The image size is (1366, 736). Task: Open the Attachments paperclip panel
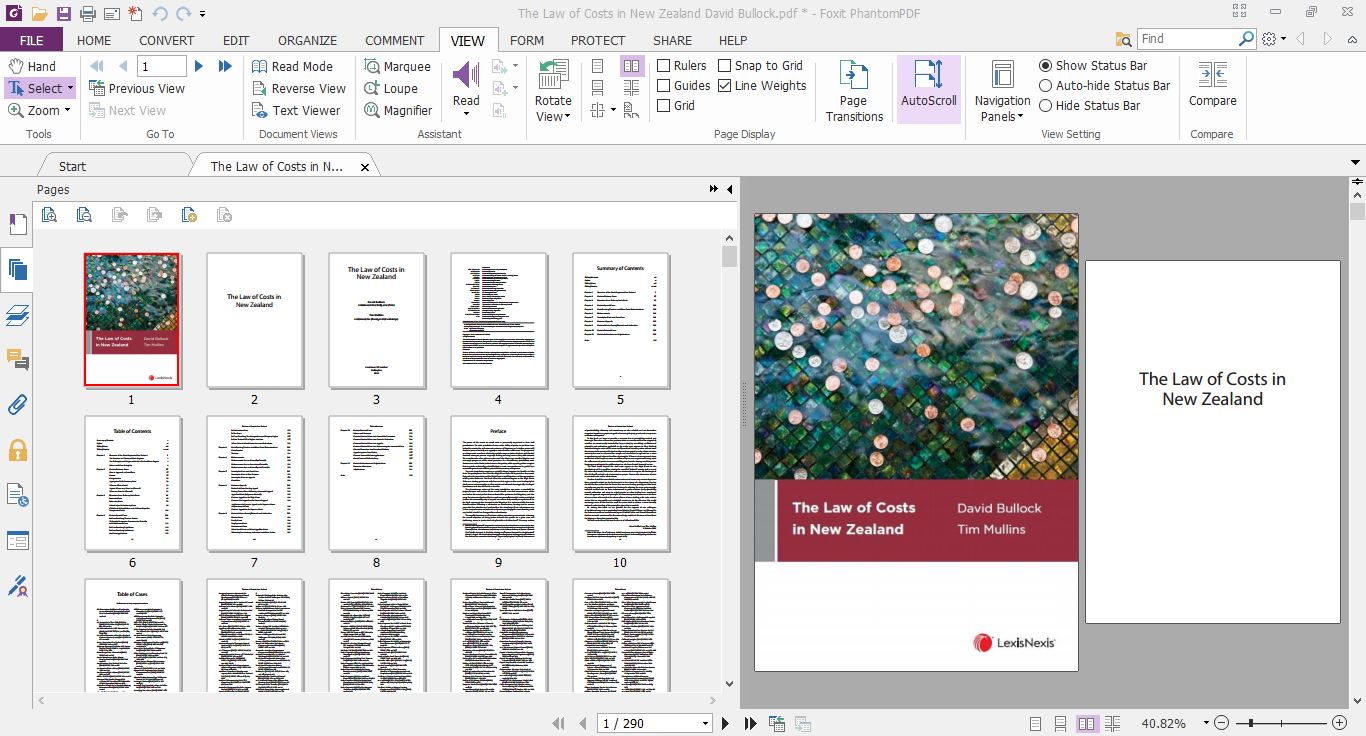click(17, 405)
